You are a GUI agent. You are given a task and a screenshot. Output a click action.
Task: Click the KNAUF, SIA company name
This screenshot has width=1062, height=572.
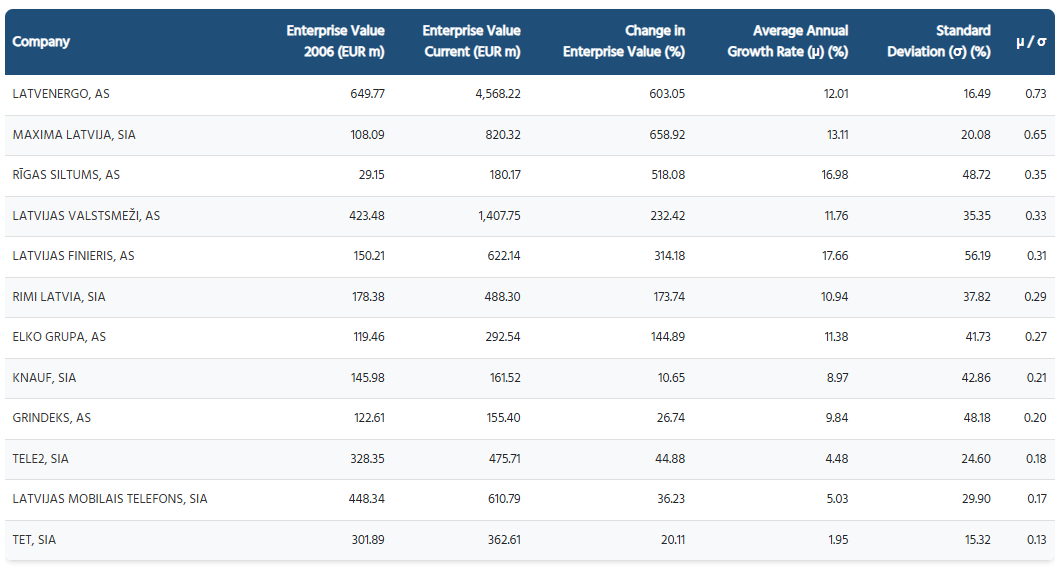[45, 378]
